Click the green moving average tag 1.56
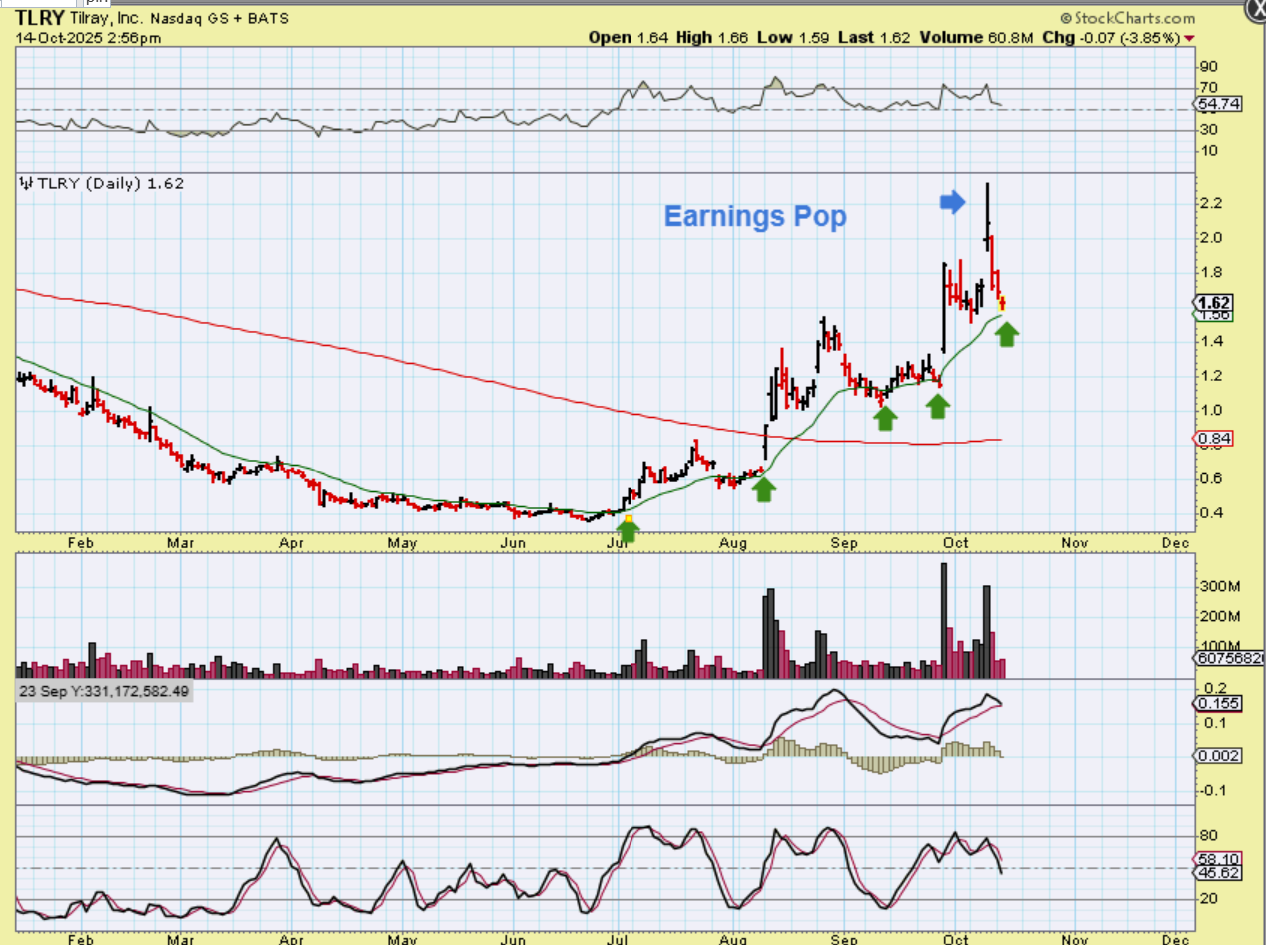The image size is (1266, 945). (x=1215, y=316)
